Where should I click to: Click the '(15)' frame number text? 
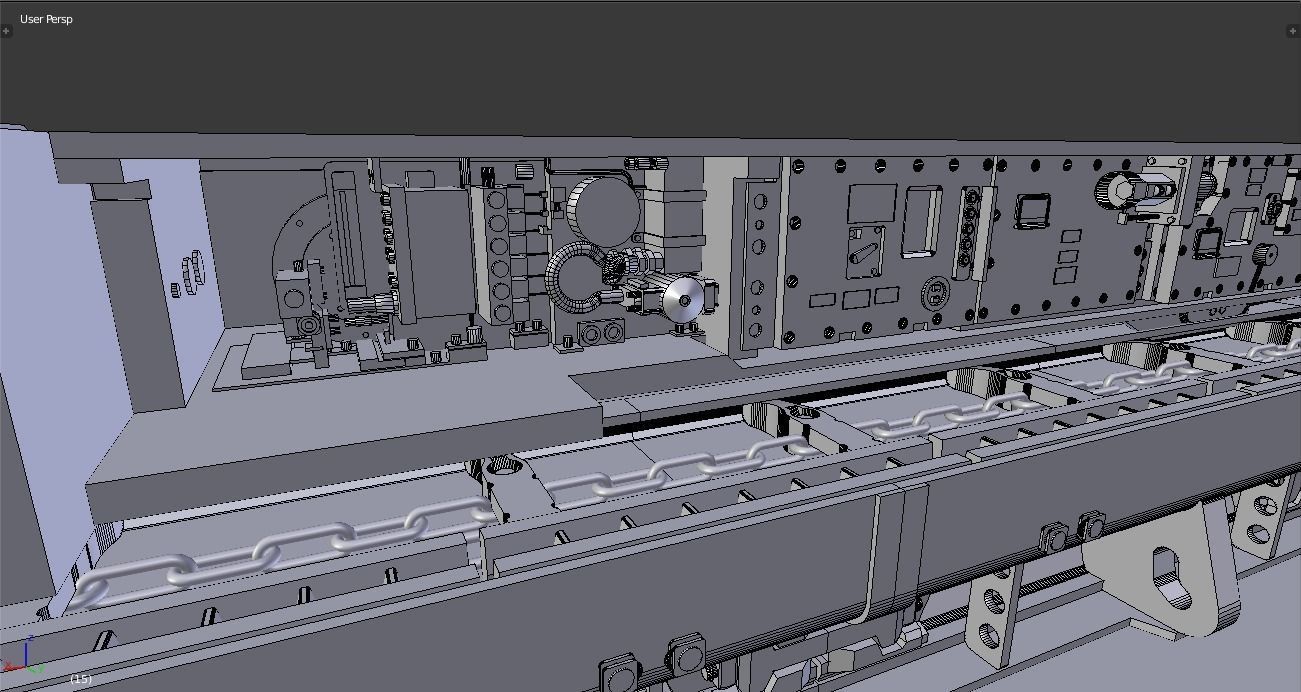click(81, 679)
